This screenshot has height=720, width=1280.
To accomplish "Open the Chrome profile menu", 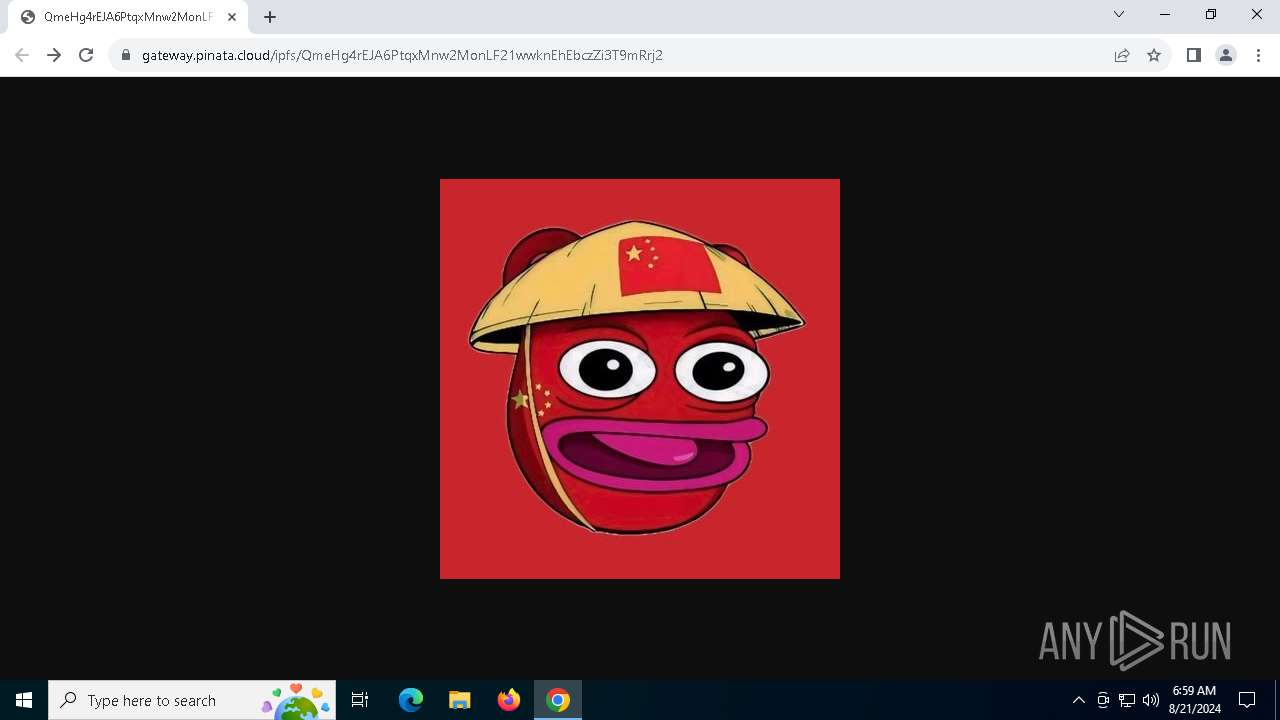I will click(x=1226, y=55).
